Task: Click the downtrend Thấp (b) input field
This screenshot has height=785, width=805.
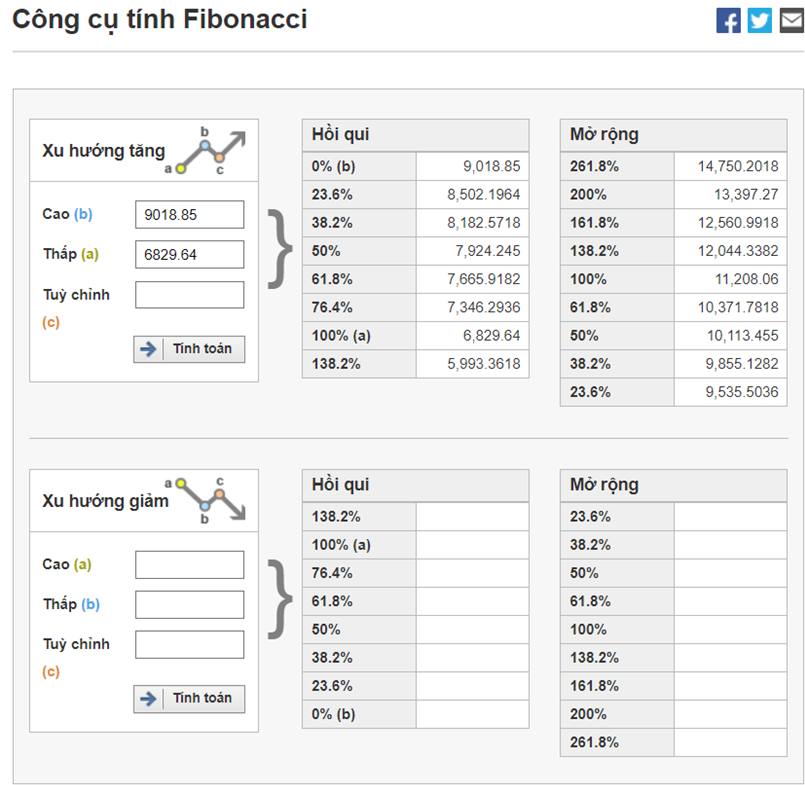Action: click(x=189, y=604)
